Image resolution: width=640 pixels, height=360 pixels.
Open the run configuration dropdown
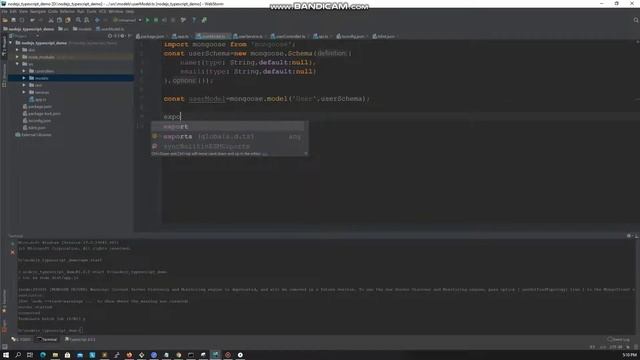tap(127, 20)
